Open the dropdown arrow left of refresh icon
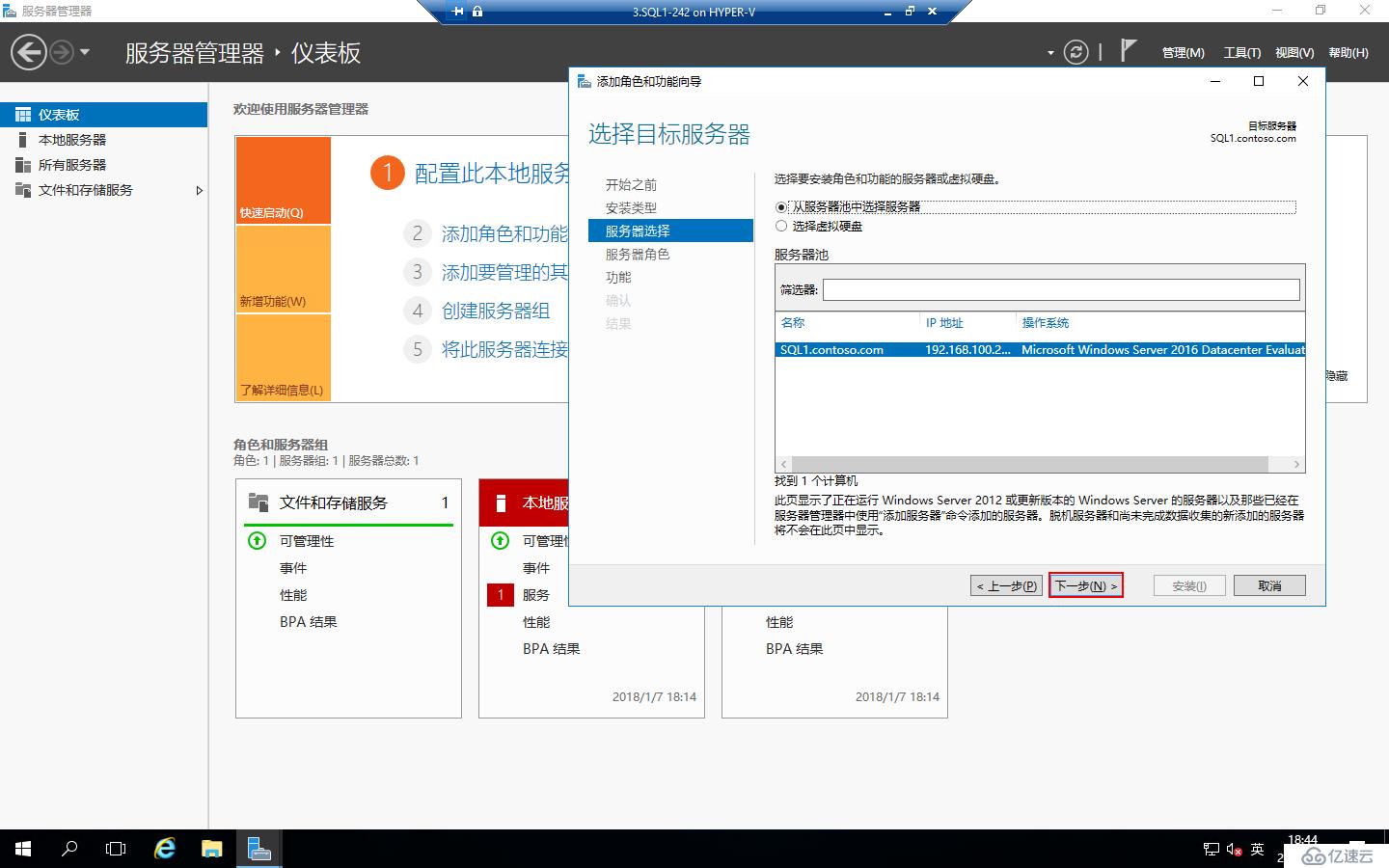This screenshot has width=1389, height=868. click(x=1050, y=53)
